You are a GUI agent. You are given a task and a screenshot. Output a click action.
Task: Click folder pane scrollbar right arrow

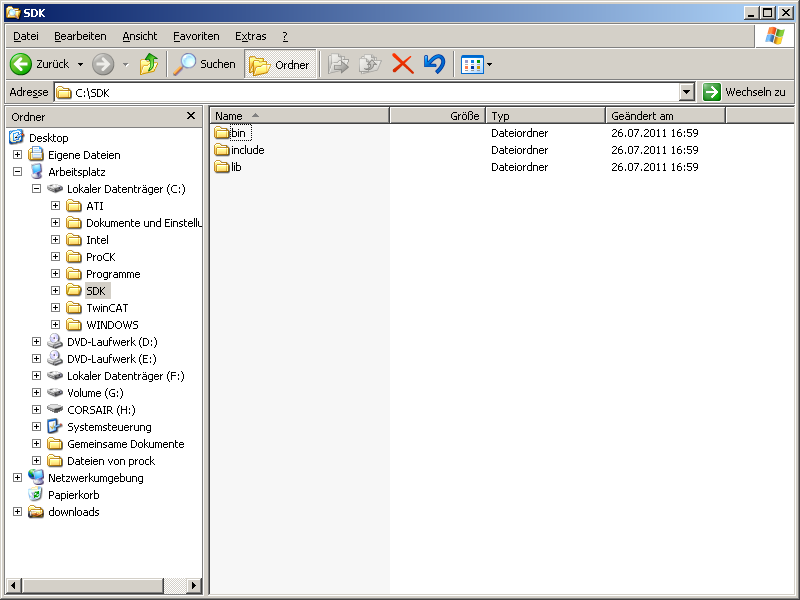coord(193,586)
